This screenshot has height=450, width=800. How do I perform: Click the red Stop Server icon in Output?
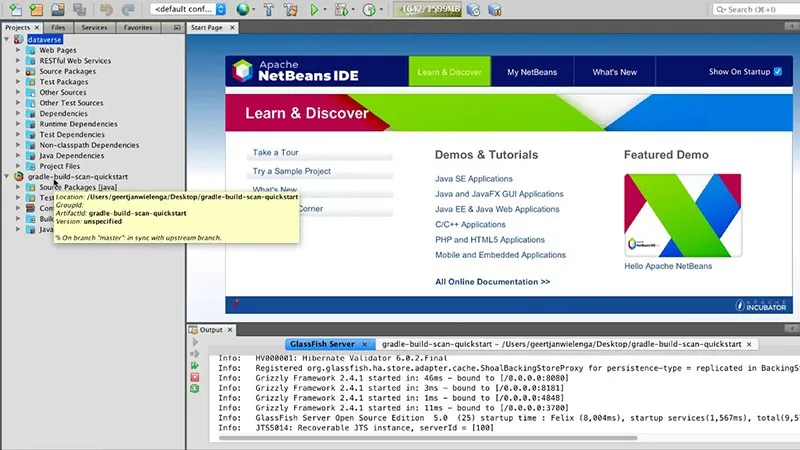(195, 377)
